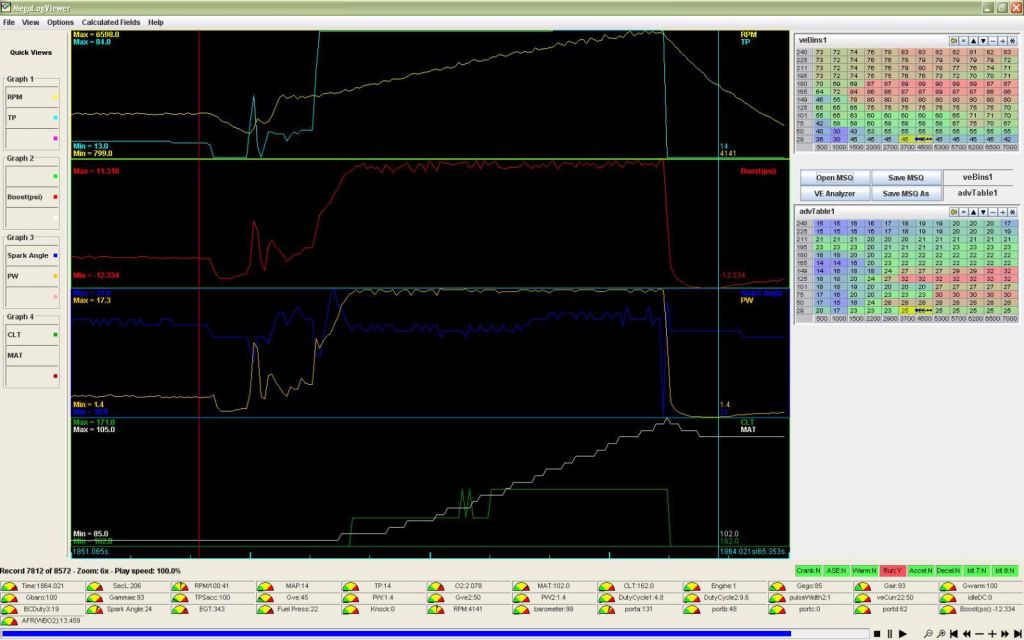The width and height of the screenshot is (1024, 640).
Task: Open the Calculated Fields menu
Action: click(110, 22)
